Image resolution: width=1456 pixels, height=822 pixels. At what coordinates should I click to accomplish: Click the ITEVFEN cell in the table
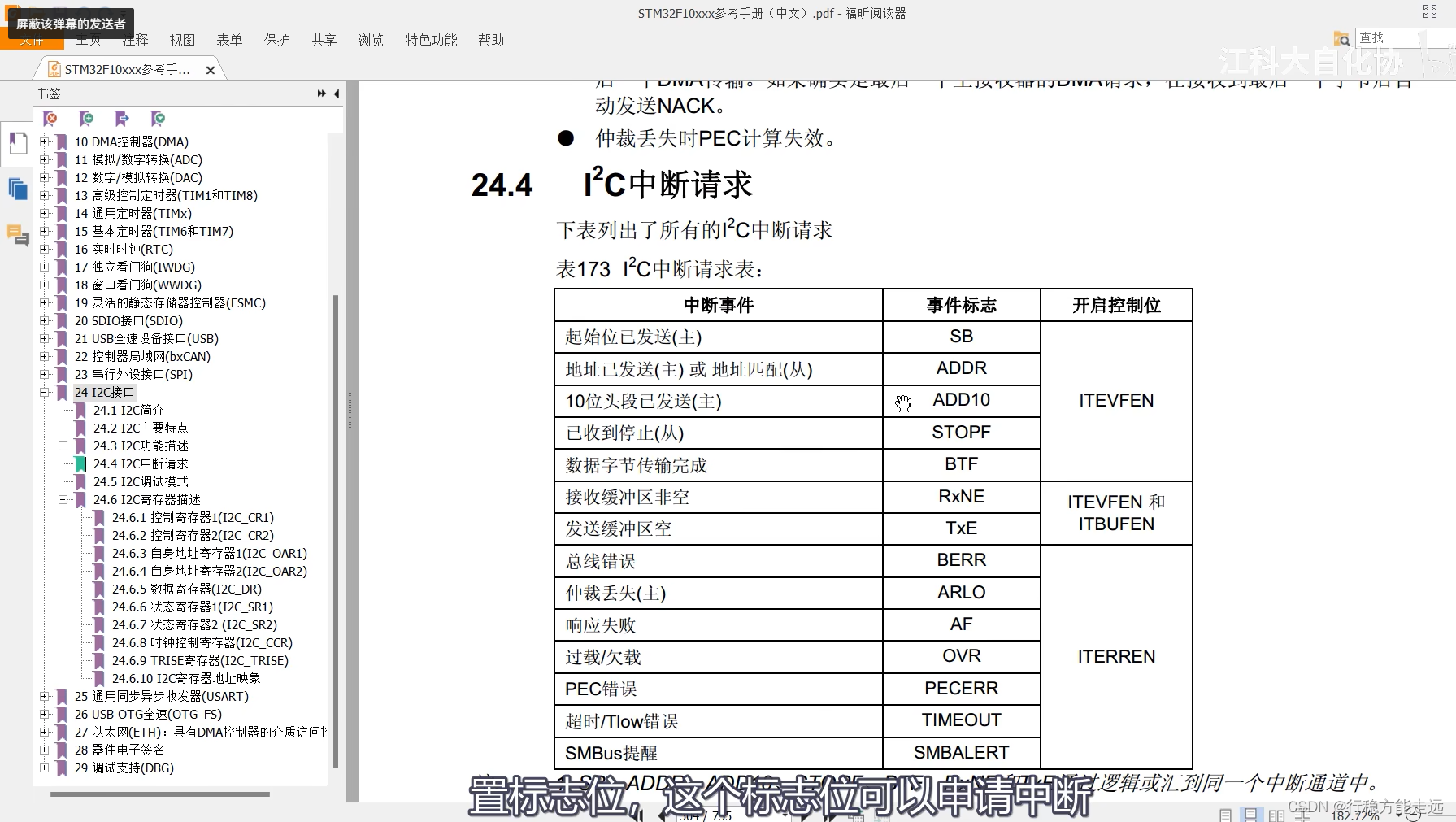tap(1116, 401)
